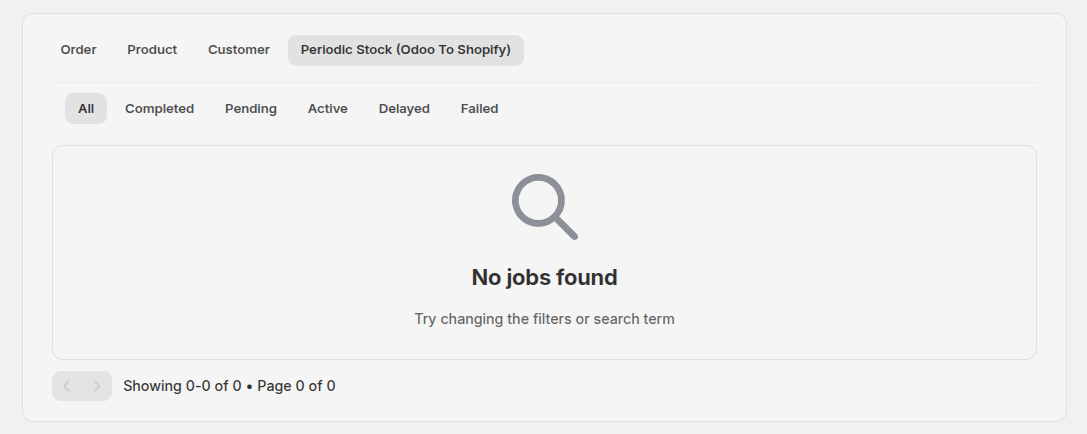
Task: View Failed jobs filter
Action: tap(479, 109)
